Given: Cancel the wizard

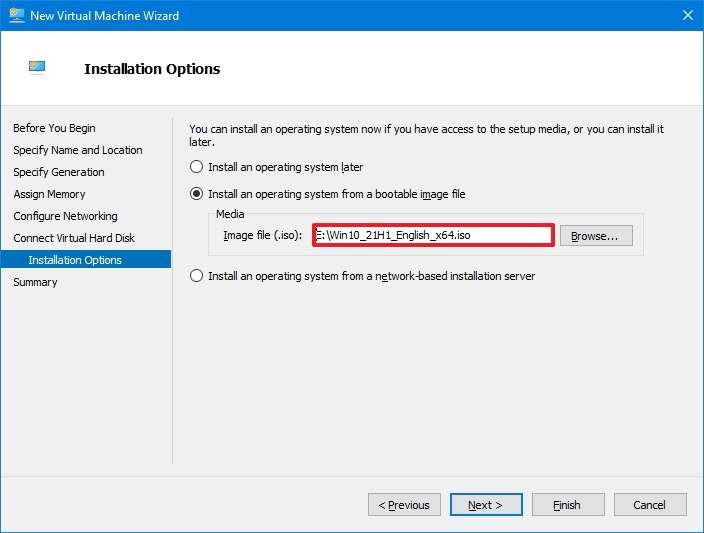Looking at the screenshot, I should 650,505.
